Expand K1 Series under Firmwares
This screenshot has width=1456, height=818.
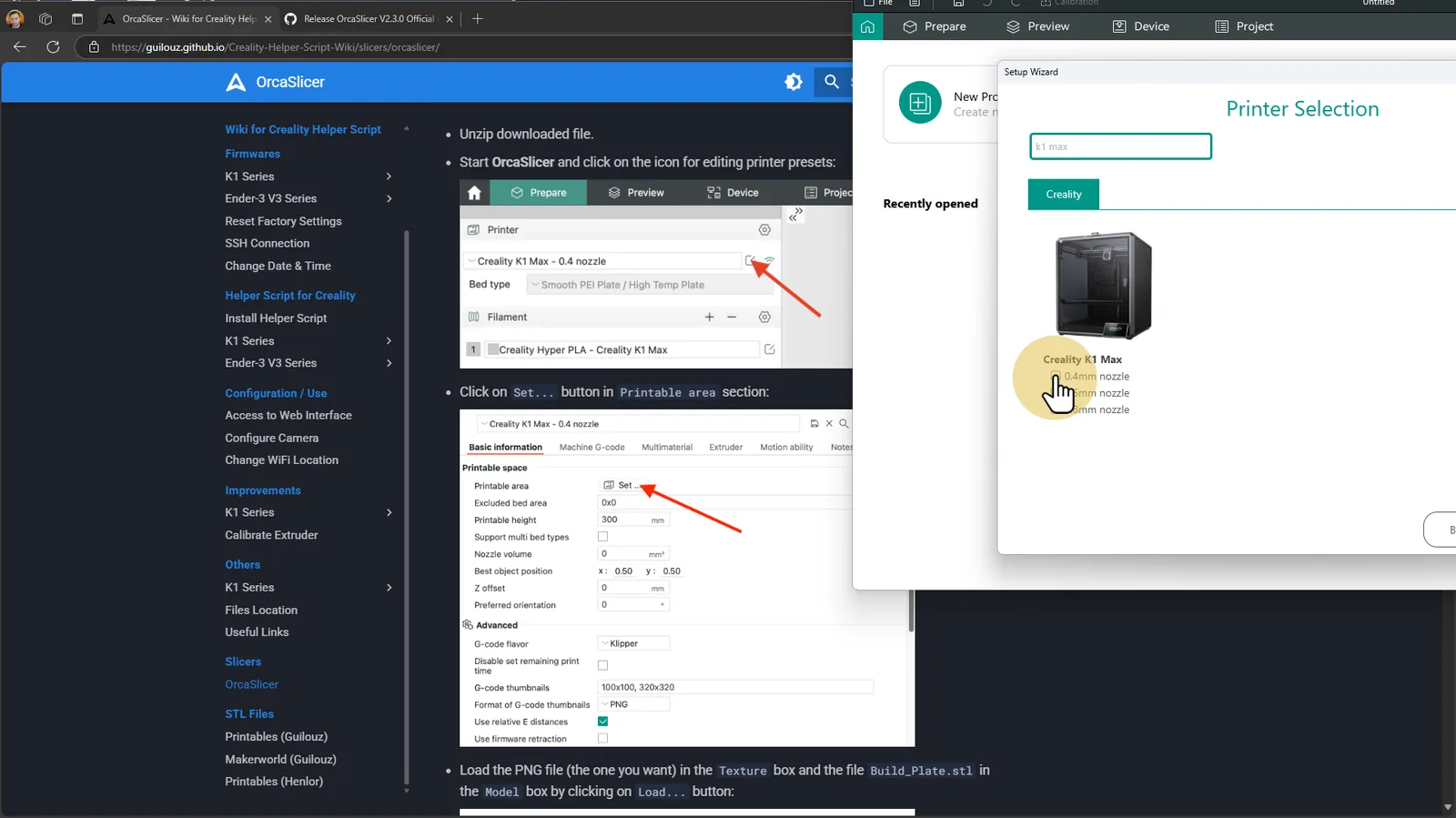389,177
